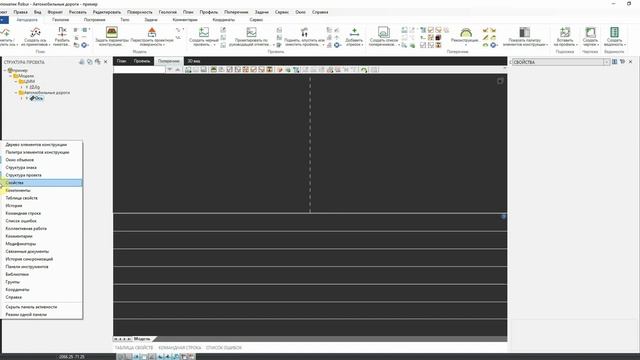This screenshot has width=640, height=360.
Task: Click 'Вставить на профиль' ribbon icon
Action: click(565, 32)
